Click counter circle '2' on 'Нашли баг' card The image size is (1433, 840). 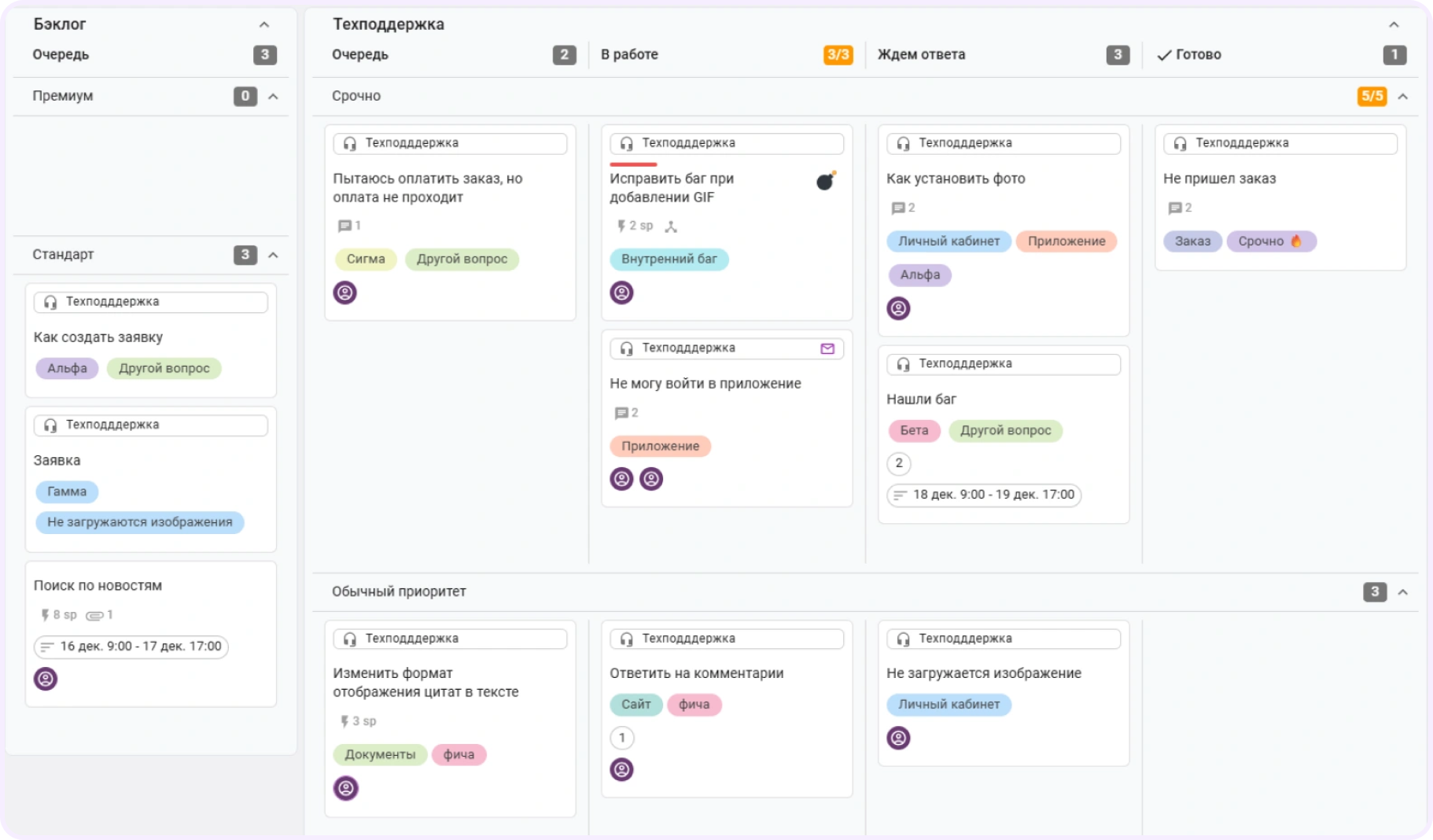tap(899, 463)
